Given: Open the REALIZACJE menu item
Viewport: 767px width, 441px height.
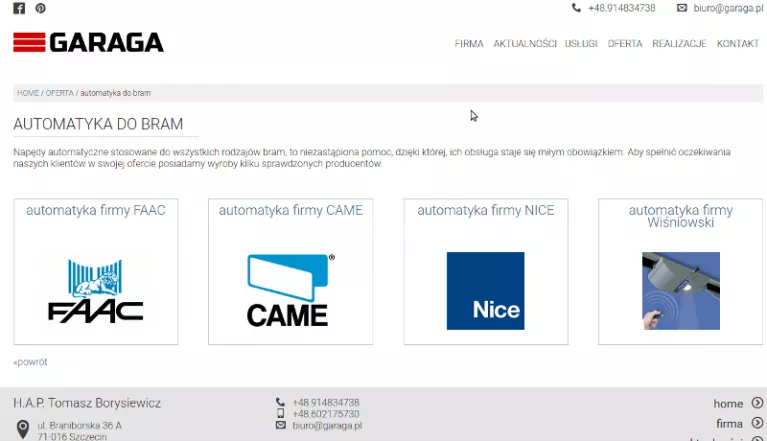Looking at the screenshot, I should tap(679, 44).
